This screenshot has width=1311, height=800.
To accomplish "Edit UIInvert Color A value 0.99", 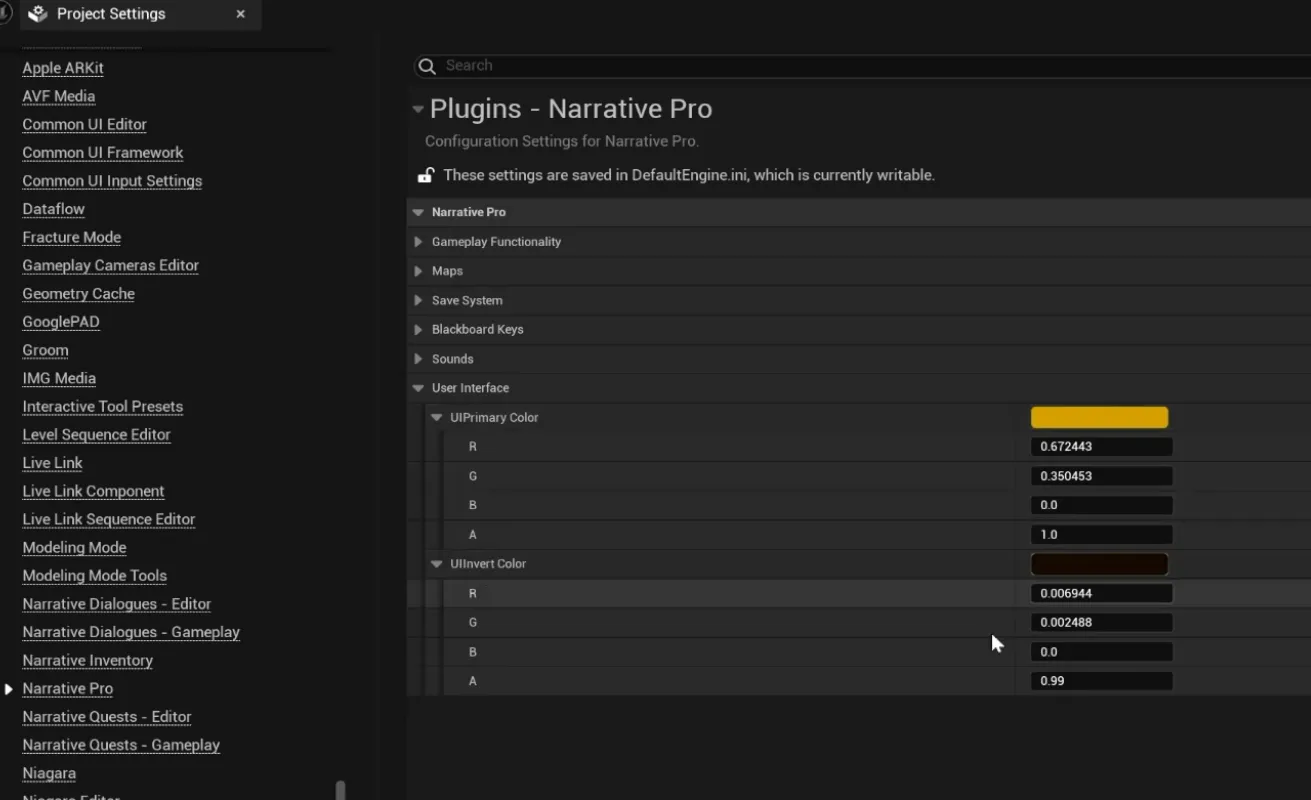I will pyautogui.click(x=1101, y=681).
